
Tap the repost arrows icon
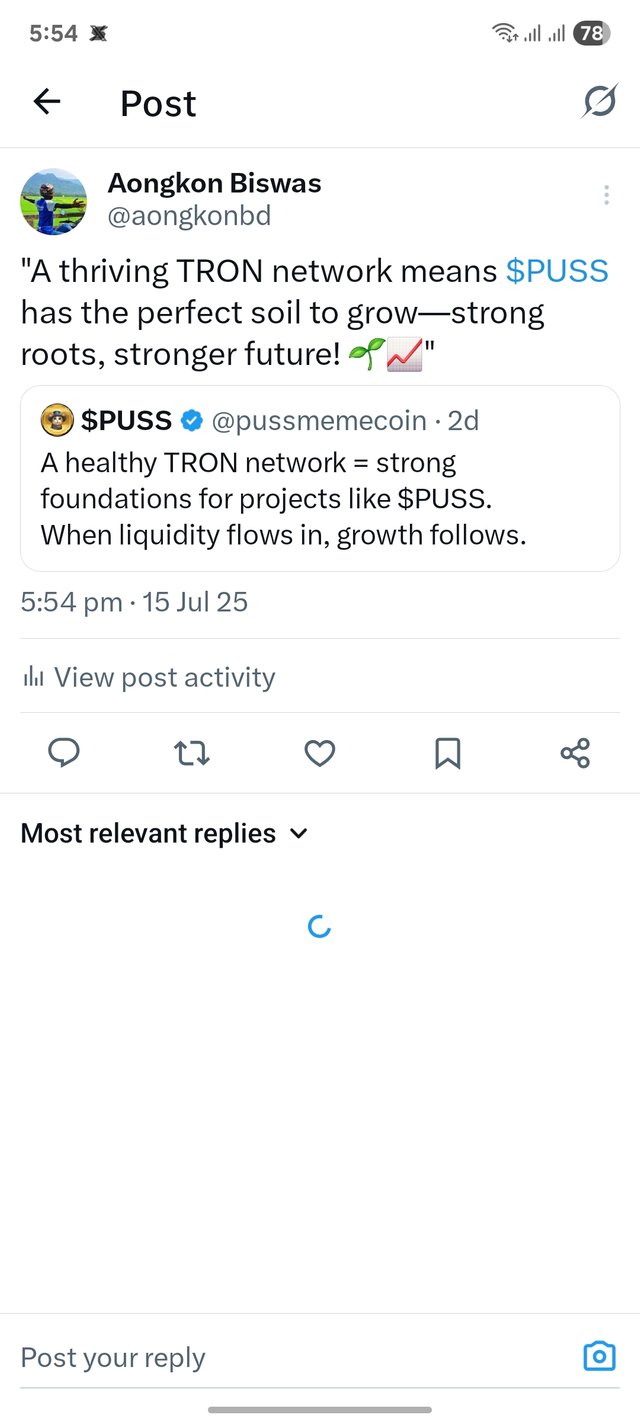pyautogui.click(x=192, y=753)
